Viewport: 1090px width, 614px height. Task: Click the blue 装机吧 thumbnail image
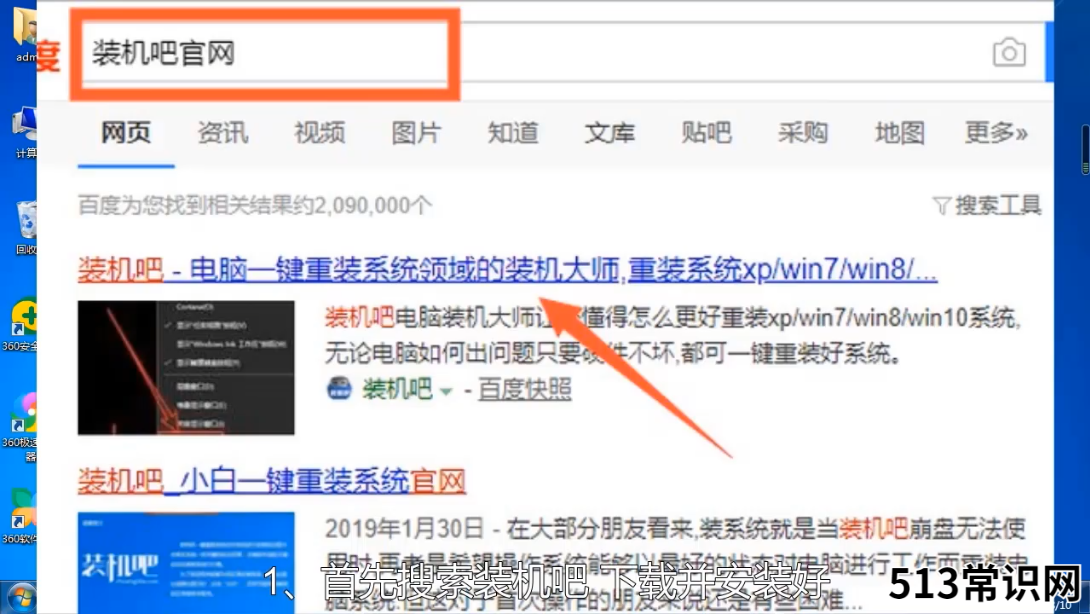tap(186, 563)
